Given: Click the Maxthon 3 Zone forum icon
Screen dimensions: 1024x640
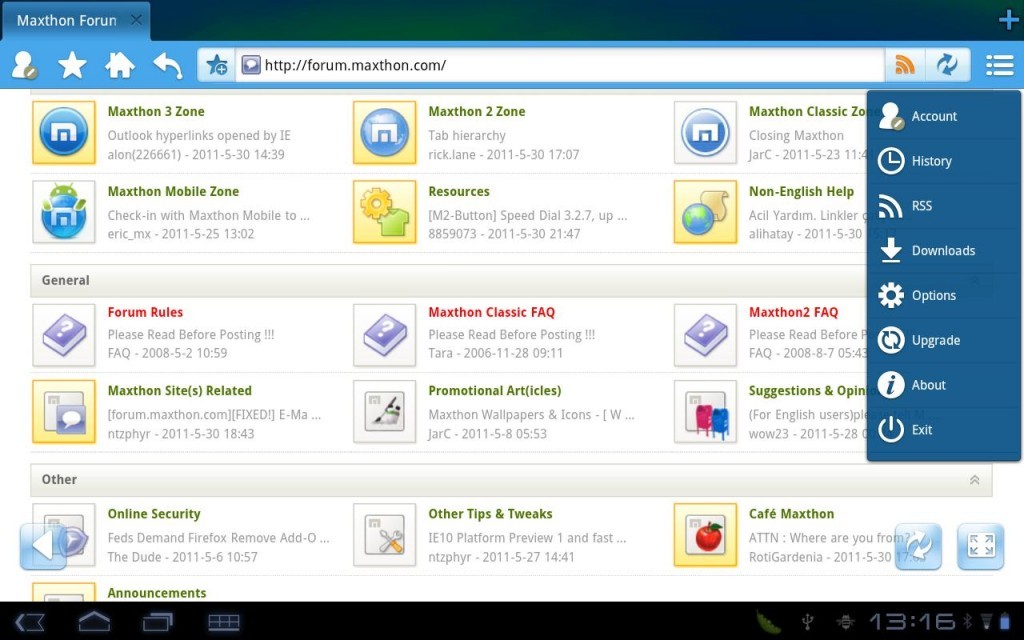Looking at the screenshot, I should pos(64,133).
